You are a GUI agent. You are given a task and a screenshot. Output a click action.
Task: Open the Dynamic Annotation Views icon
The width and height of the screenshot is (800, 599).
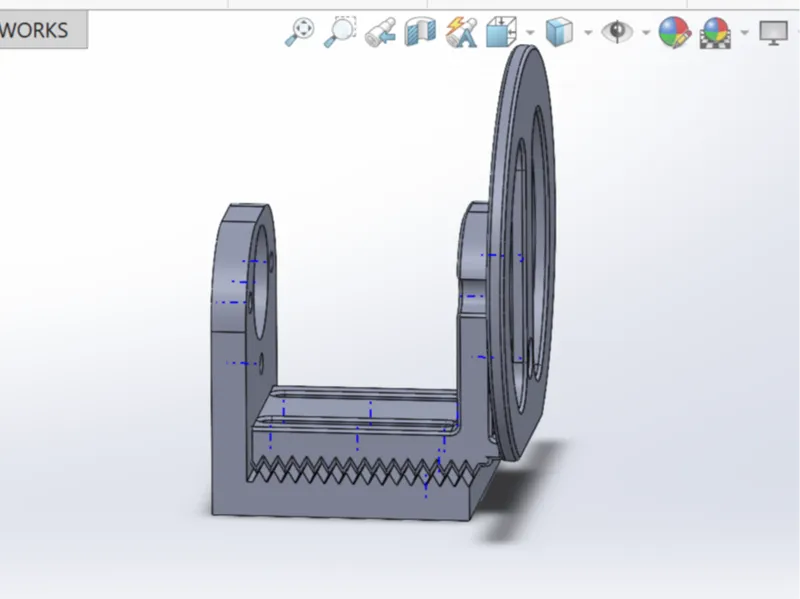coord(461,32)
